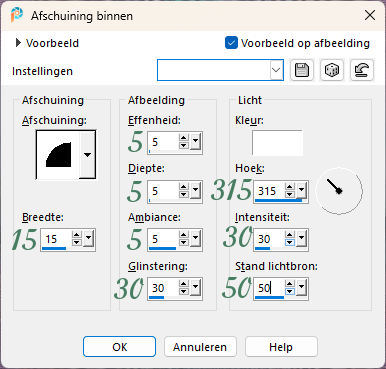Open the Hoek slider dropdown arrow
Screen dimensions: 386x369
(301, 191)
